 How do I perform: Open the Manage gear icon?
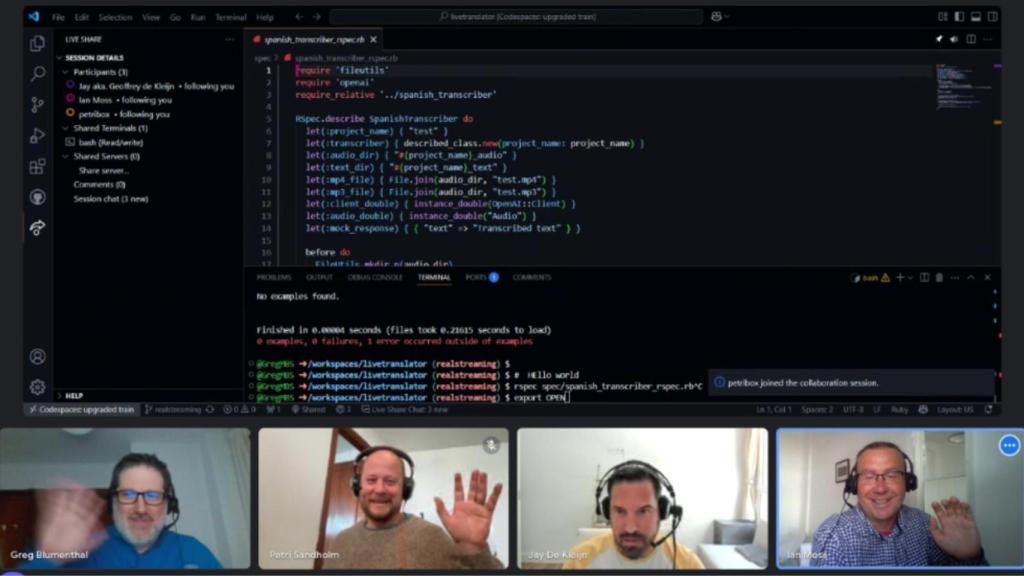[37, 386]
